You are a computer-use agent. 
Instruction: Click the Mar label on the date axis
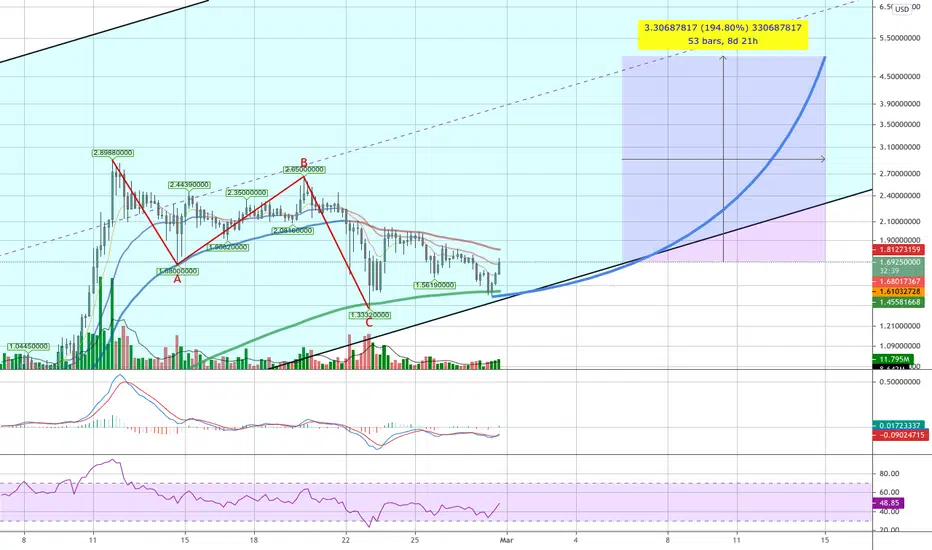[506, 540]
